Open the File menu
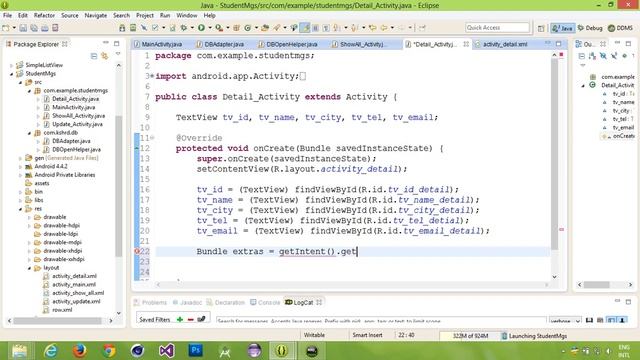The image size is (640, 360). tap(7, 15)
